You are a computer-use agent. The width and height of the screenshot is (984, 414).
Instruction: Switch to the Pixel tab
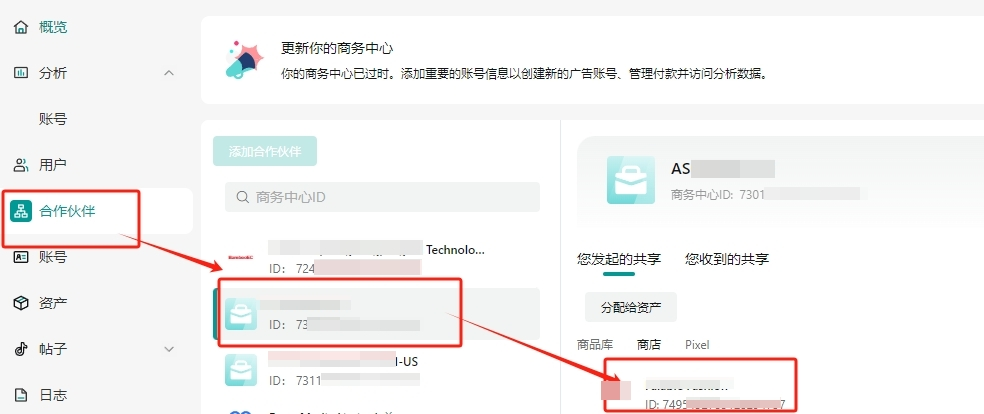pos(697,344)
